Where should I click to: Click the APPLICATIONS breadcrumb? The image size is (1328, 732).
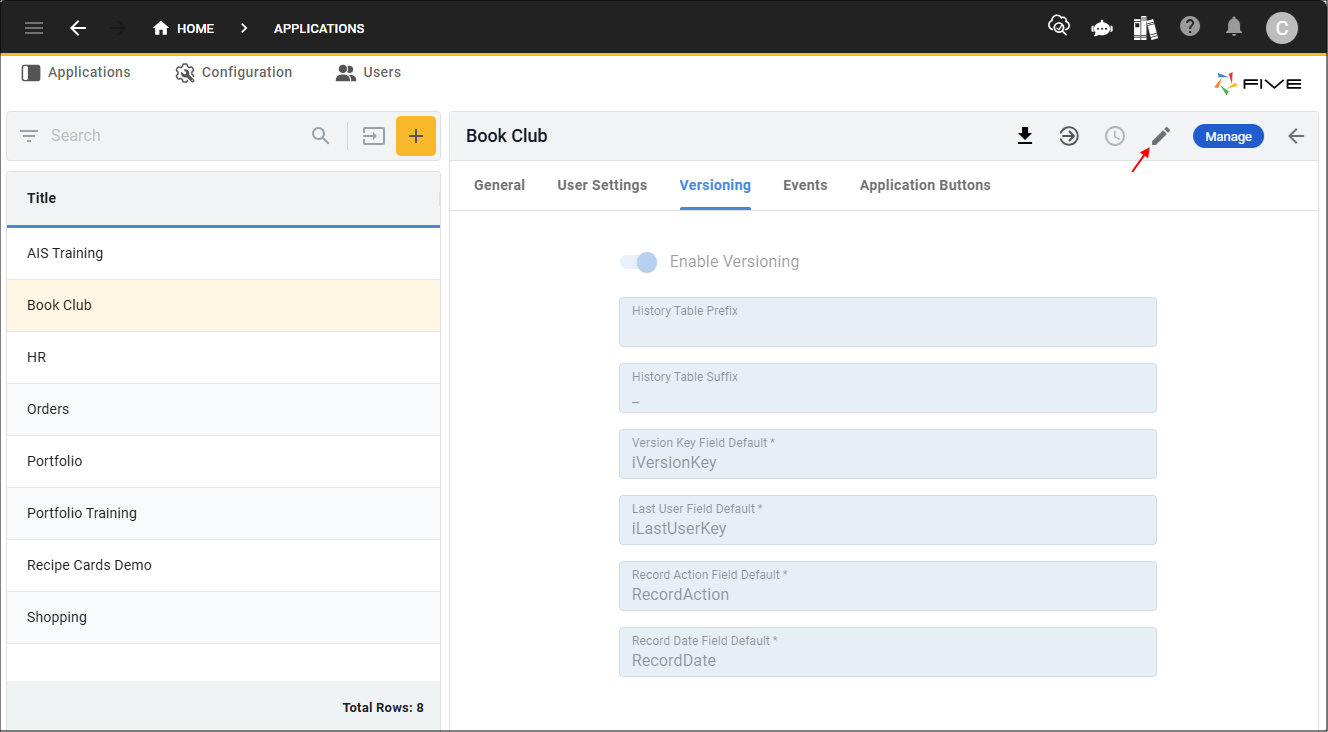pos(319,28)
